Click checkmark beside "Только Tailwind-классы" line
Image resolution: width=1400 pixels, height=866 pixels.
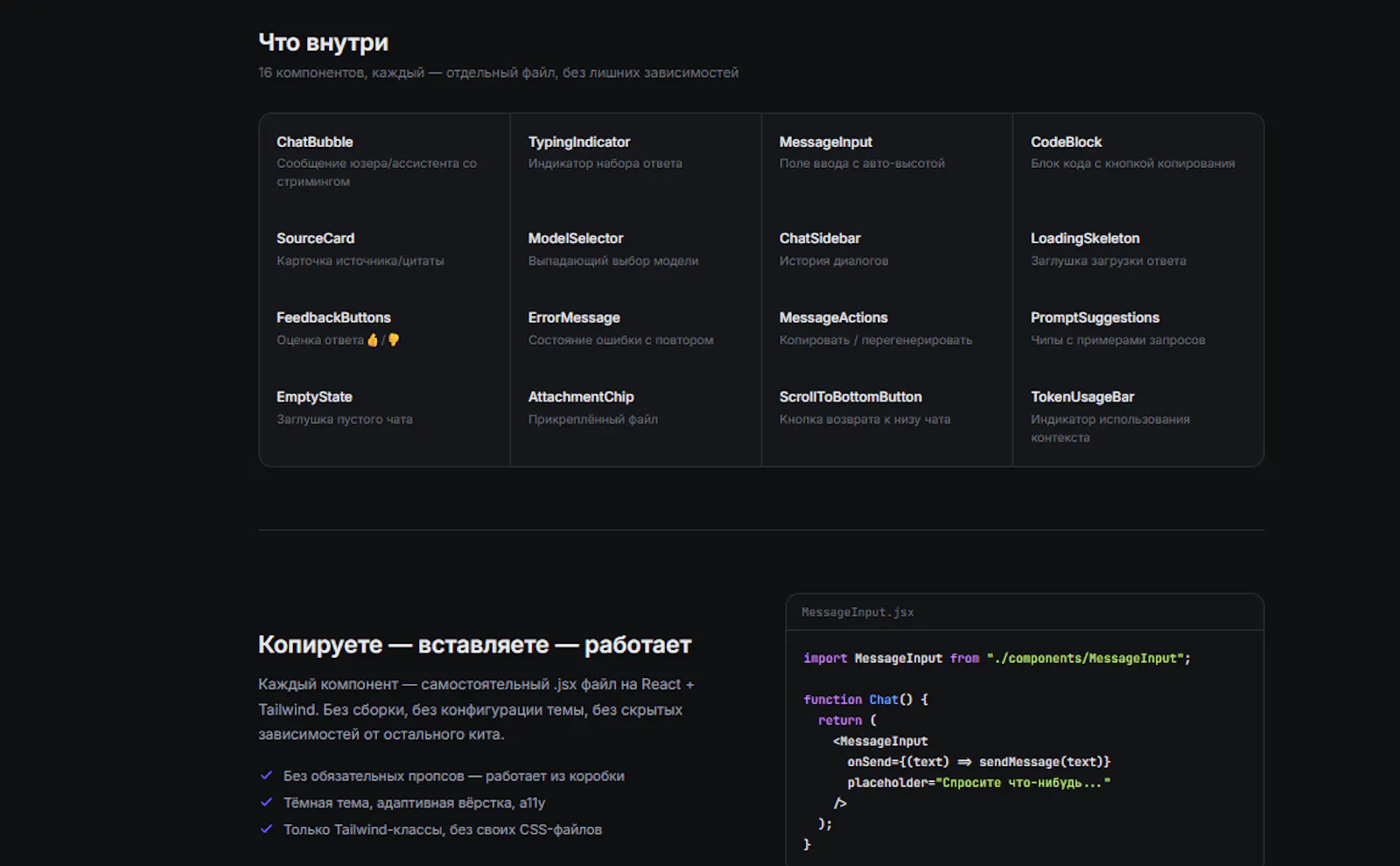[266, 828]
